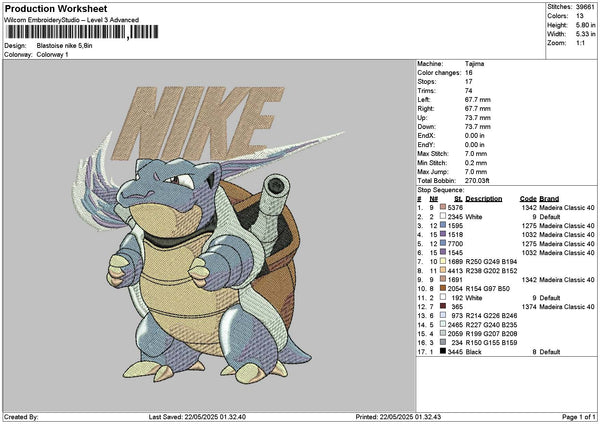Select the Wilcom EmbroideryStudio Level 3 Advanced line
The width and height of the screenshot is (600, 424).
(72, 20)
